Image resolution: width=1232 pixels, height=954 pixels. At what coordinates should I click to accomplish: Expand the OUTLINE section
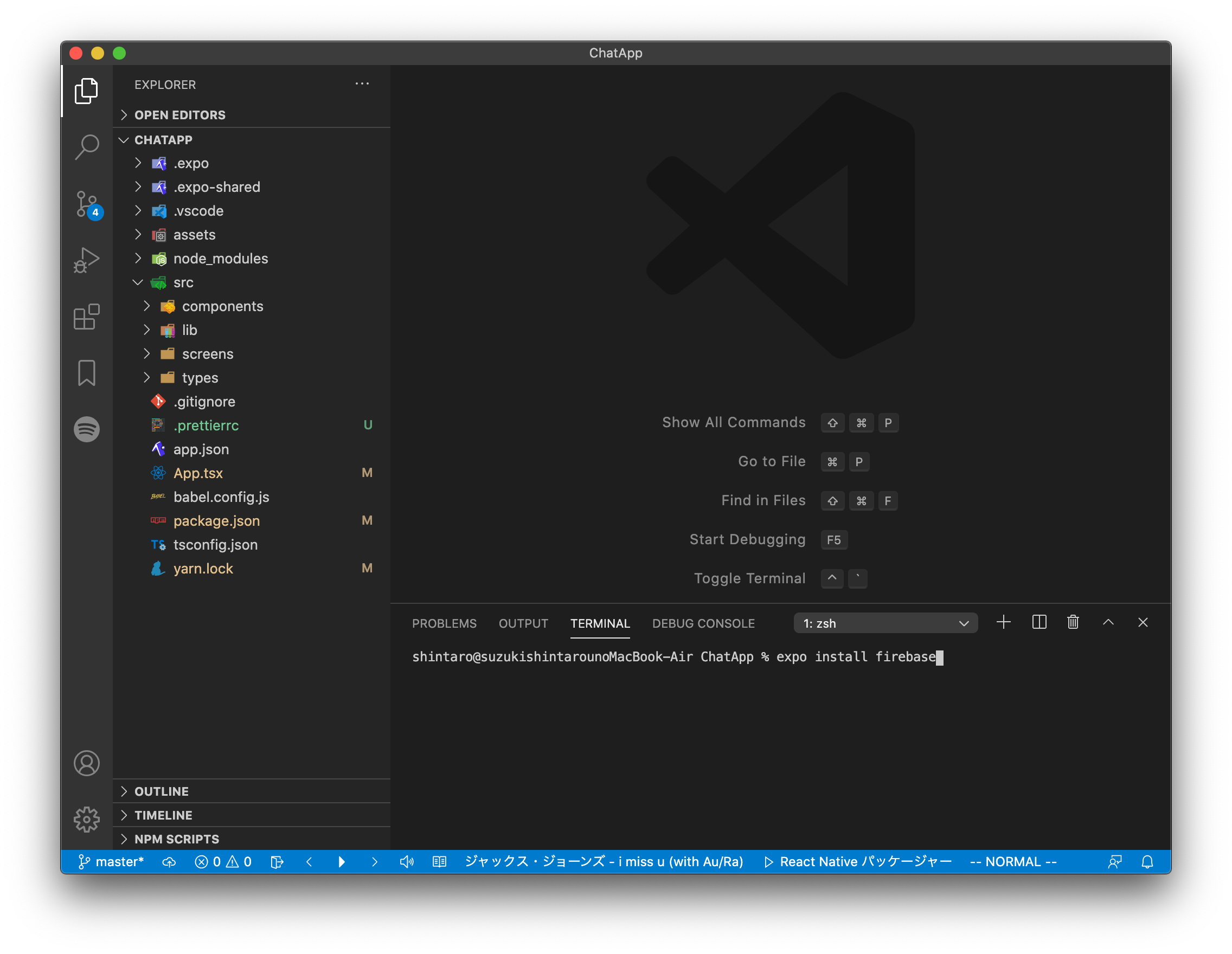[162, 791]
